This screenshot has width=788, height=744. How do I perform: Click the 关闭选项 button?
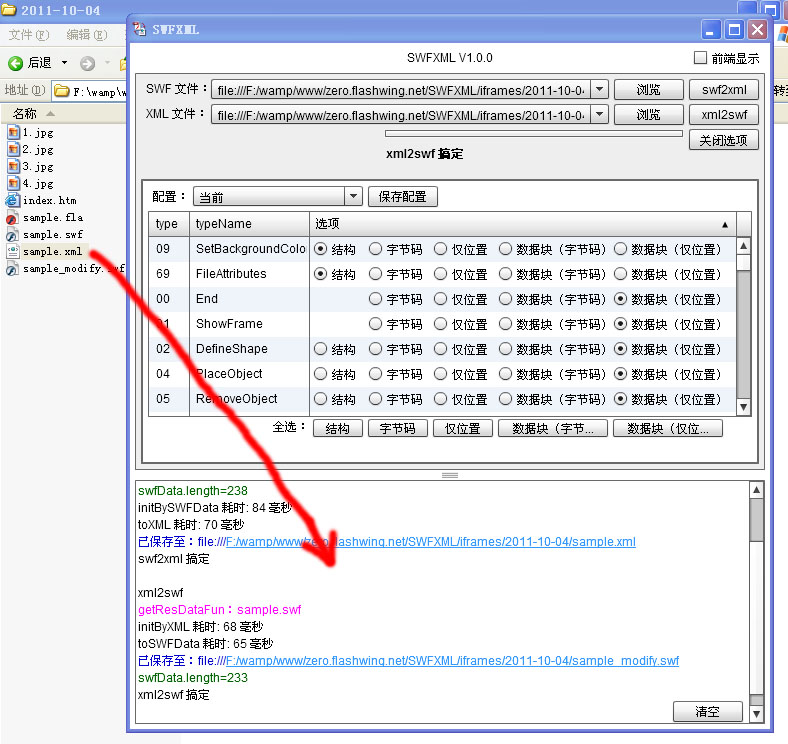[x=724, y=140]
